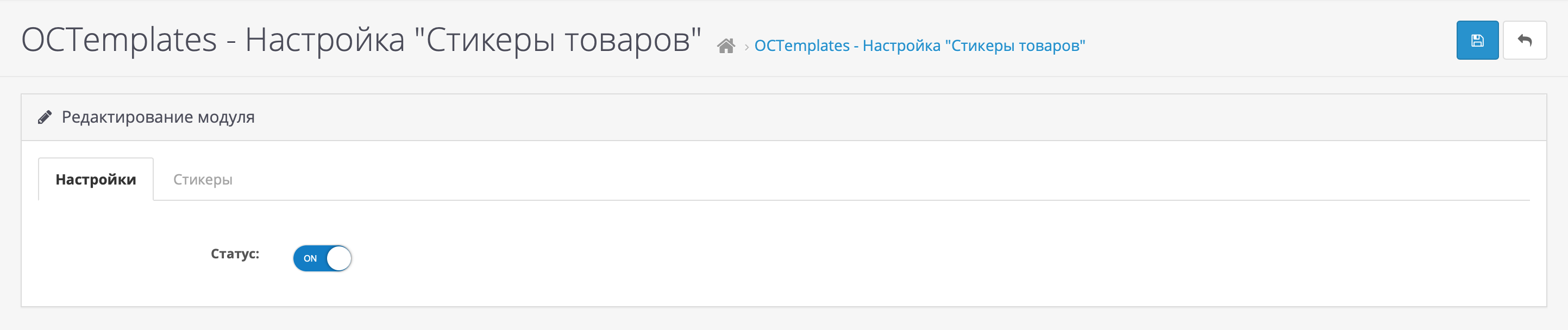The width and height of the screenshot is (1568, 330).
Task: Turn off the "Статус" switch
Action: pos(322,258)
